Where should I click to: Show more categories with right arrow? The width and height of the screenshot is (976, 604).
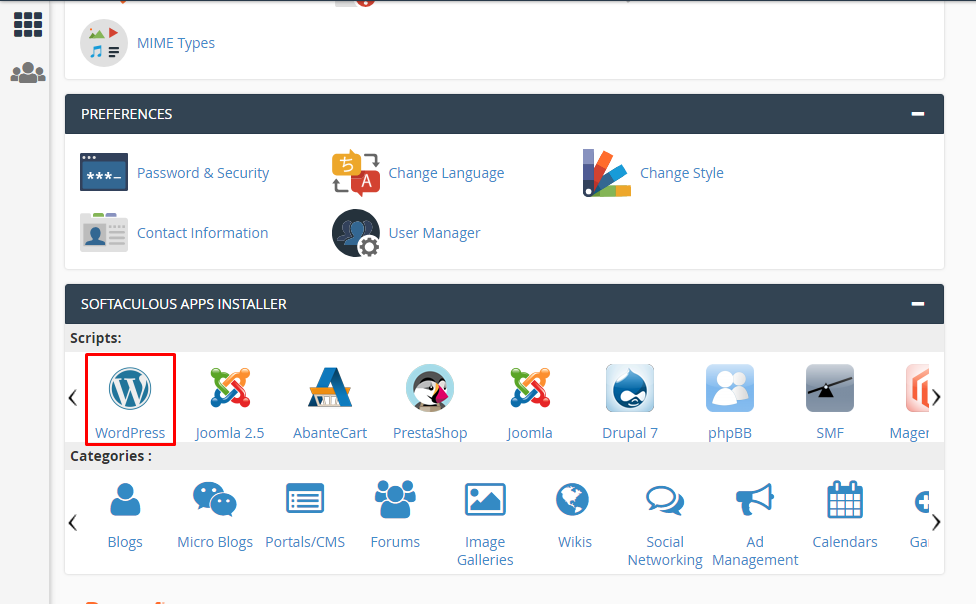point(936,522)
